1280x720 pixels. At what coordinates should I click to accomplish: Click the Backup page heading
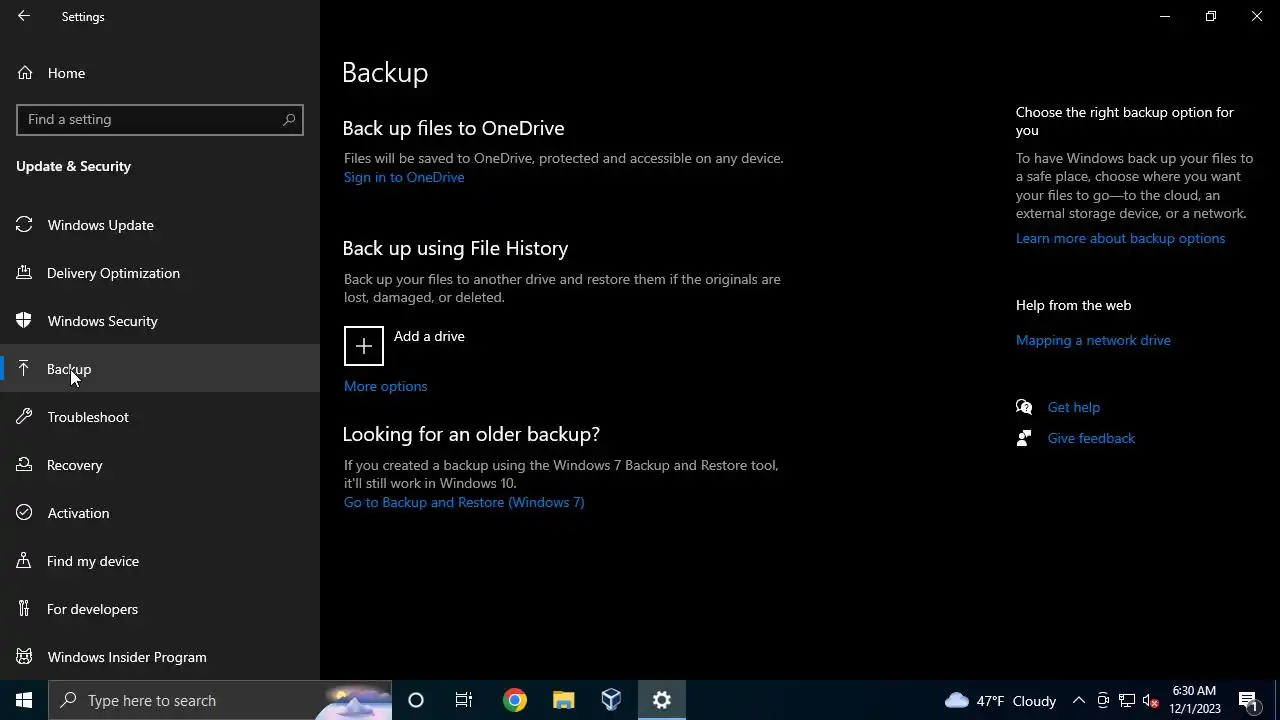tap(385, 72)
